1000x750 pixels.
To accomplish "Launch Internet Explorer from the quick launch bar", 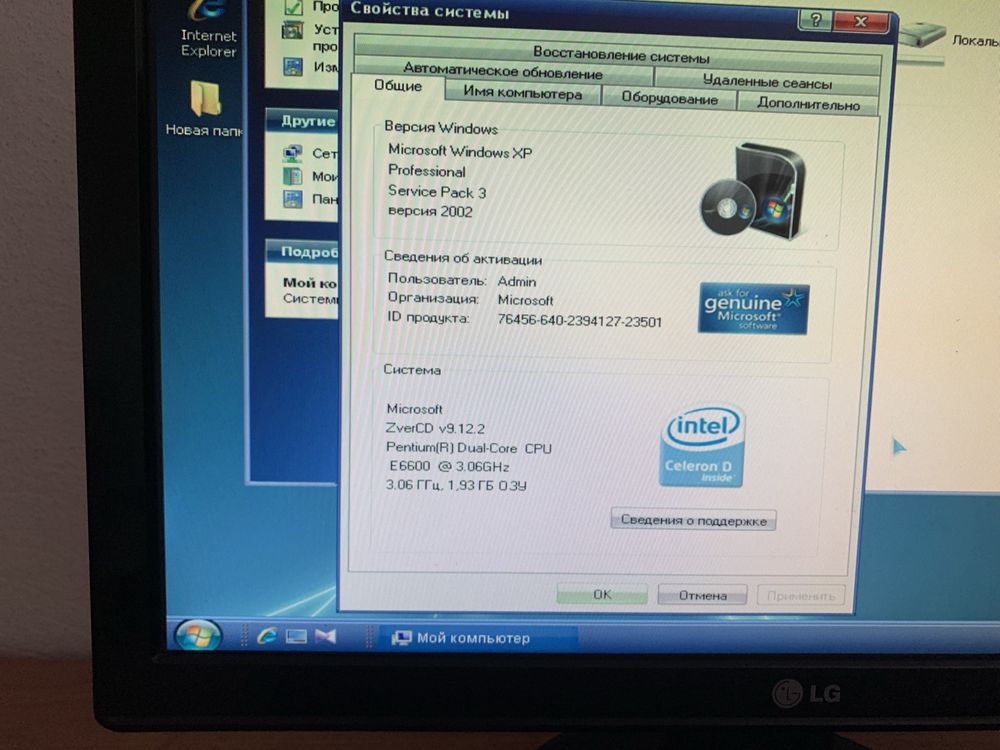I will point(267,635).
